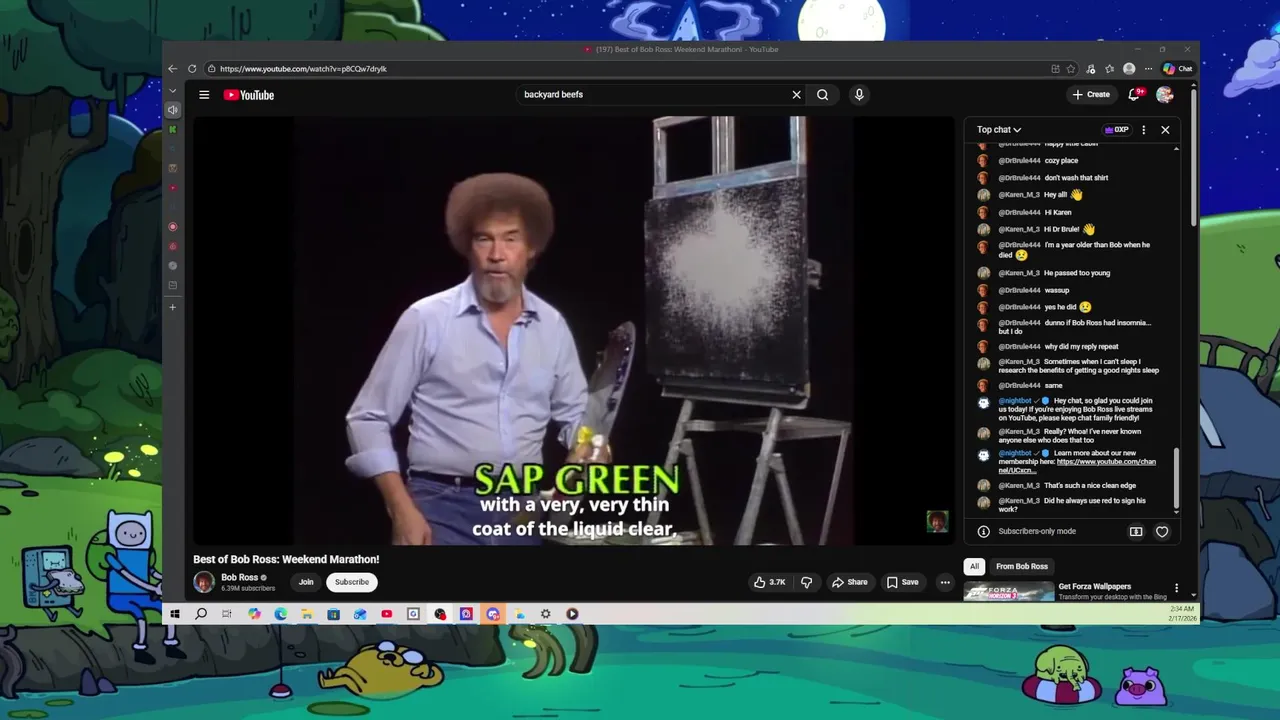Reload the browser page
Viewport: 1280px width, 720px height.
(x=192, y=69)
